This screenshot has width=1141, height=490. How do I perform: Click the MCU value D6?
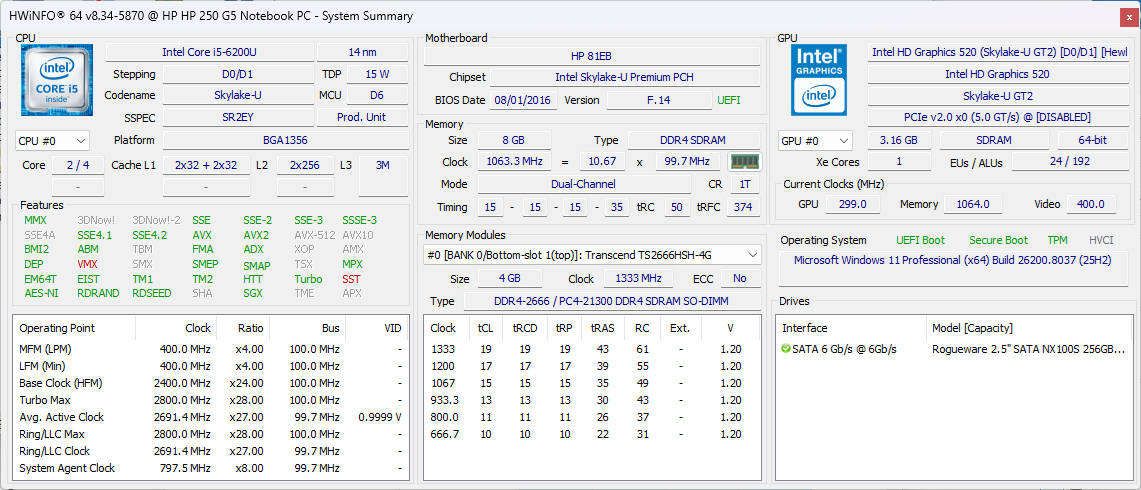click(x=377, y=95)
